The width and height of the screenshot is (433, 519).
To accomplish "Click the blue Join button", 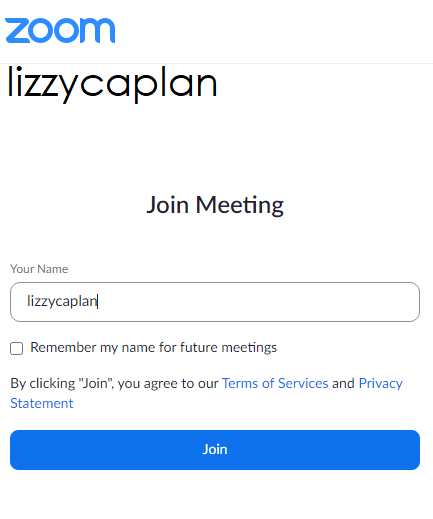I will (x=215, y=450).
